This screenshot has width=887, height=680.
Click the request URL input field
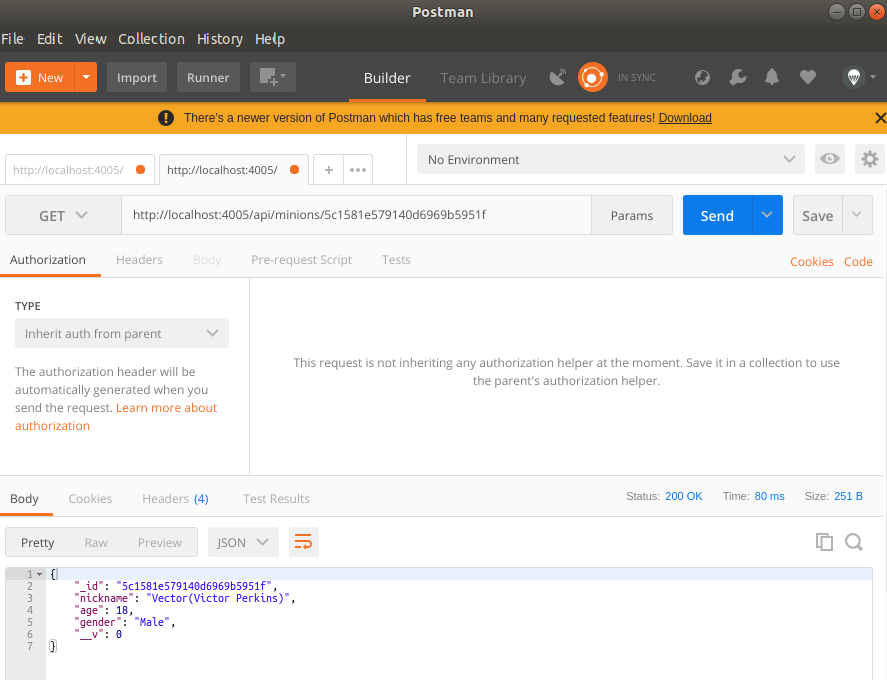coord(356,215)
